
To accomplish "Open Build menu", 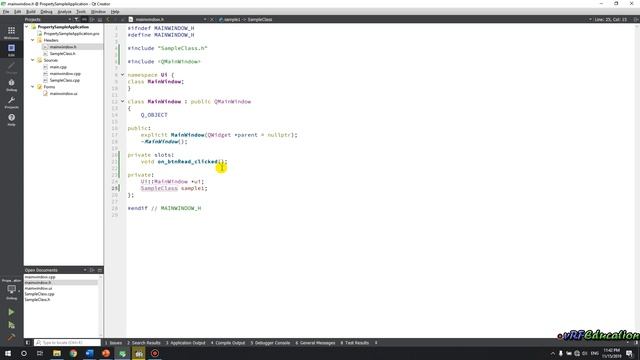I will point(31,12).
